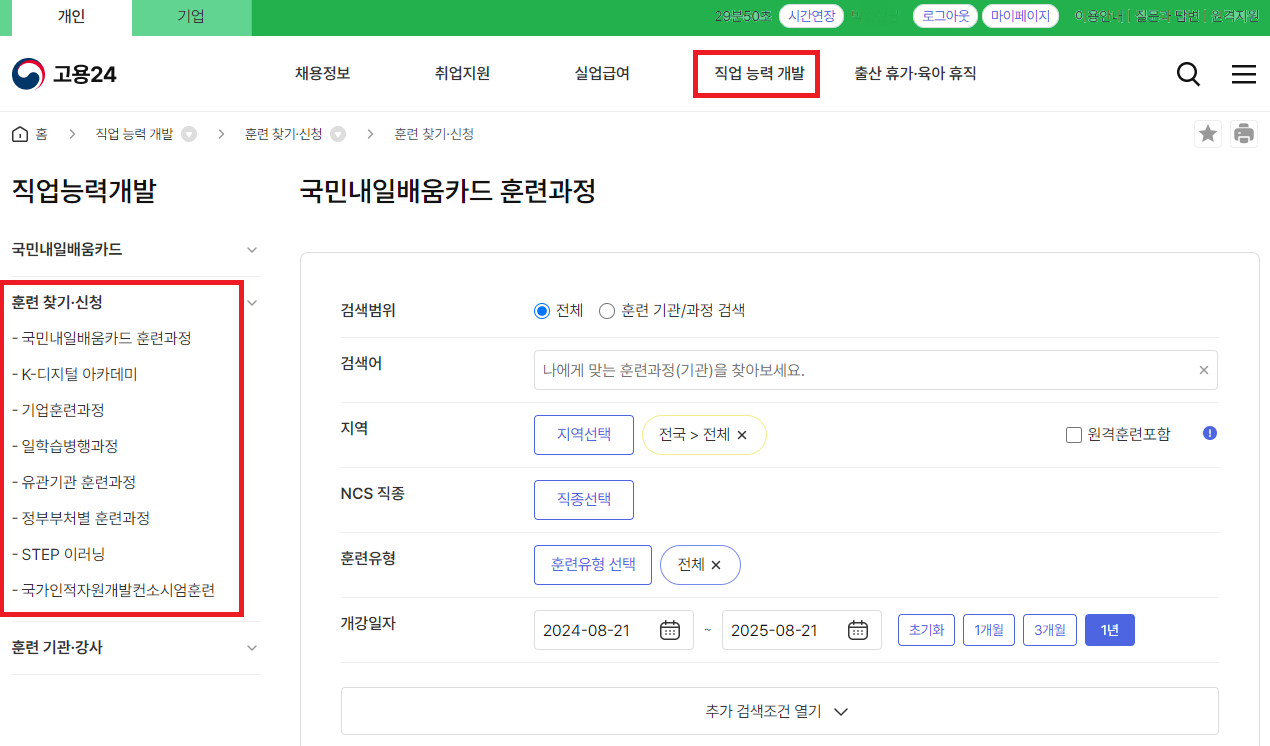
Task: Select 훈련 기관/과정 검색 radio option
Action: [x=607, y=311]
